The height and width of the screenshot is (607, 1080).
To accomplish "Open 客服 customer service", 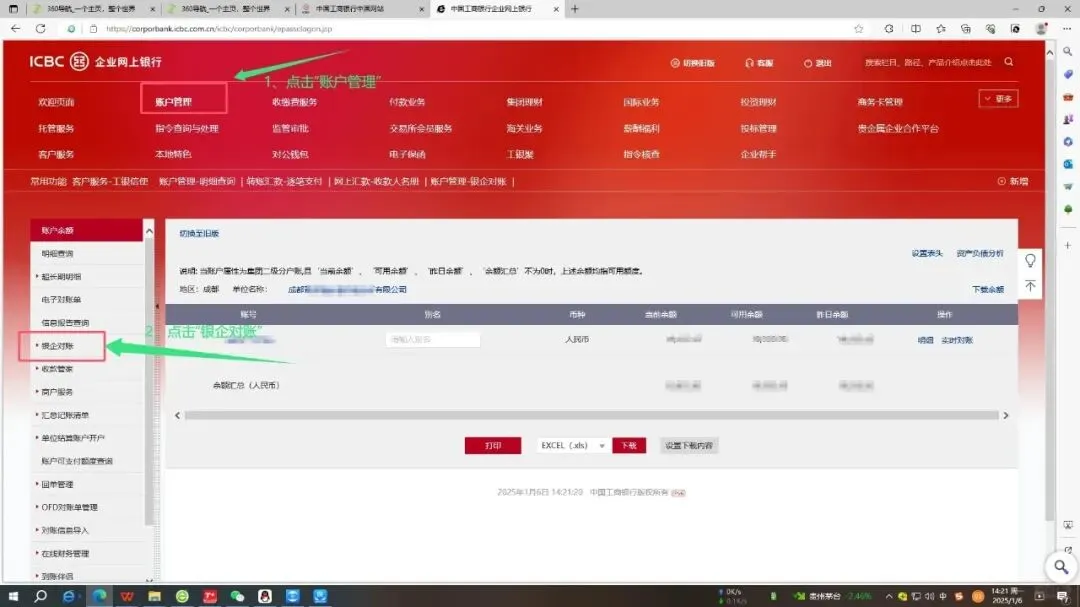I will pyautogui.click(x=759, y=63).
